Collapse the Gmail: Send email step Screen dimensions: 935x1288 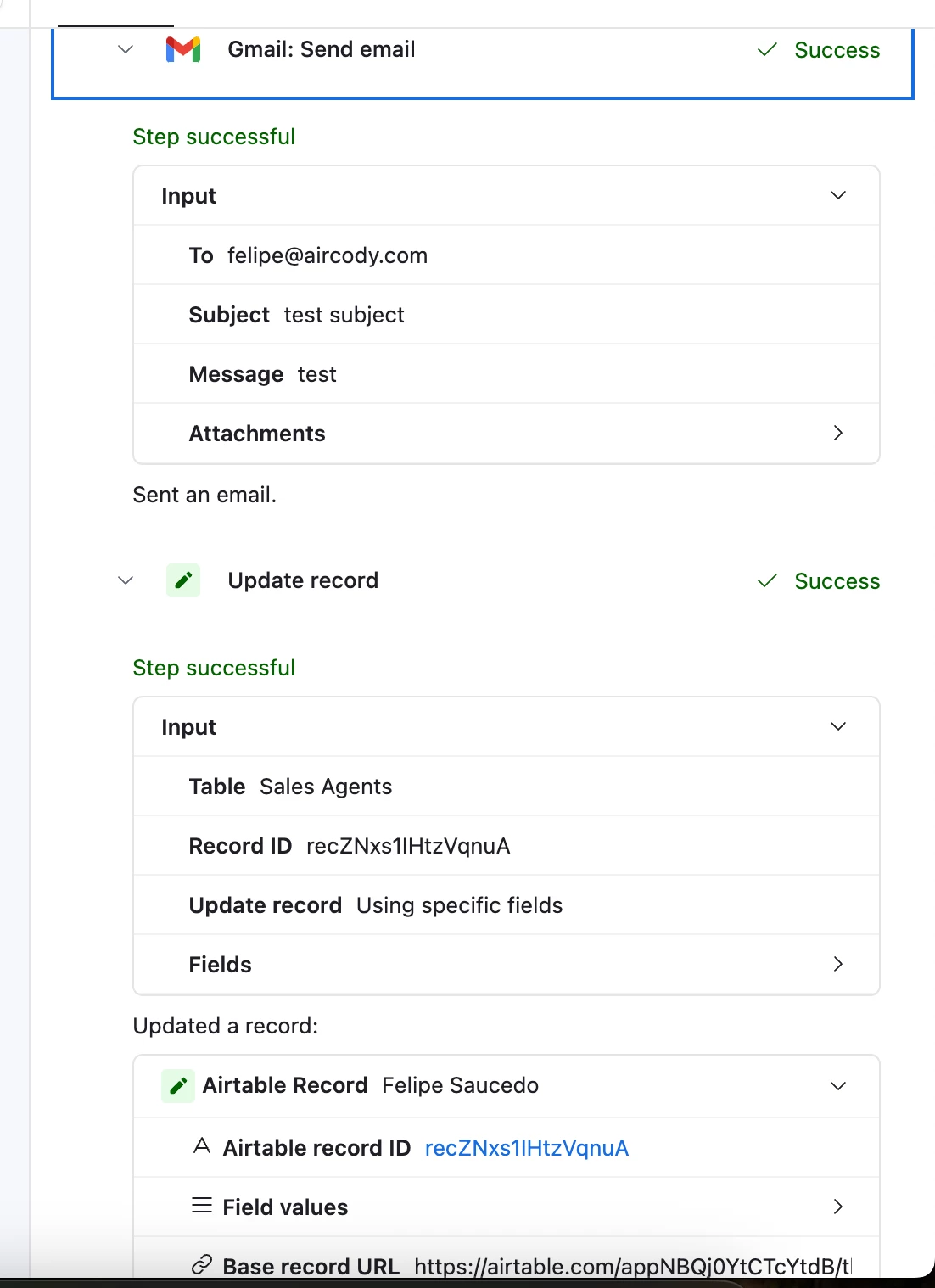126,50
